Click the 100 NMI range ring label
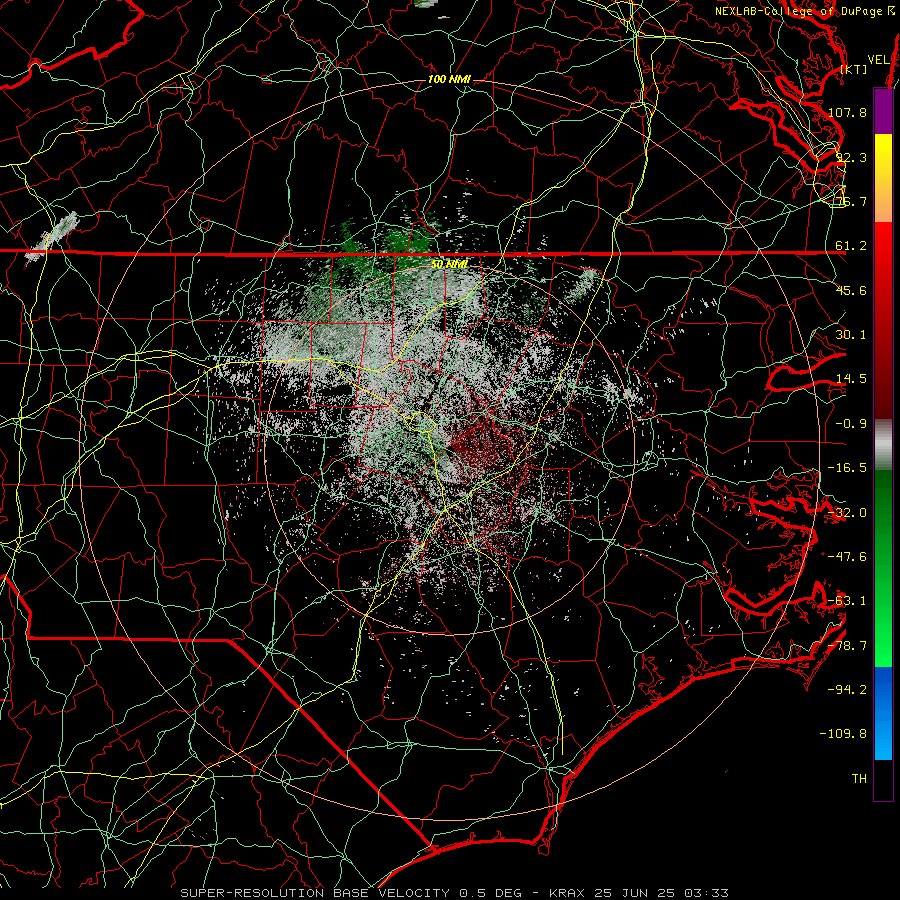This screenshot has width=900, height=900. click(449, 79)
